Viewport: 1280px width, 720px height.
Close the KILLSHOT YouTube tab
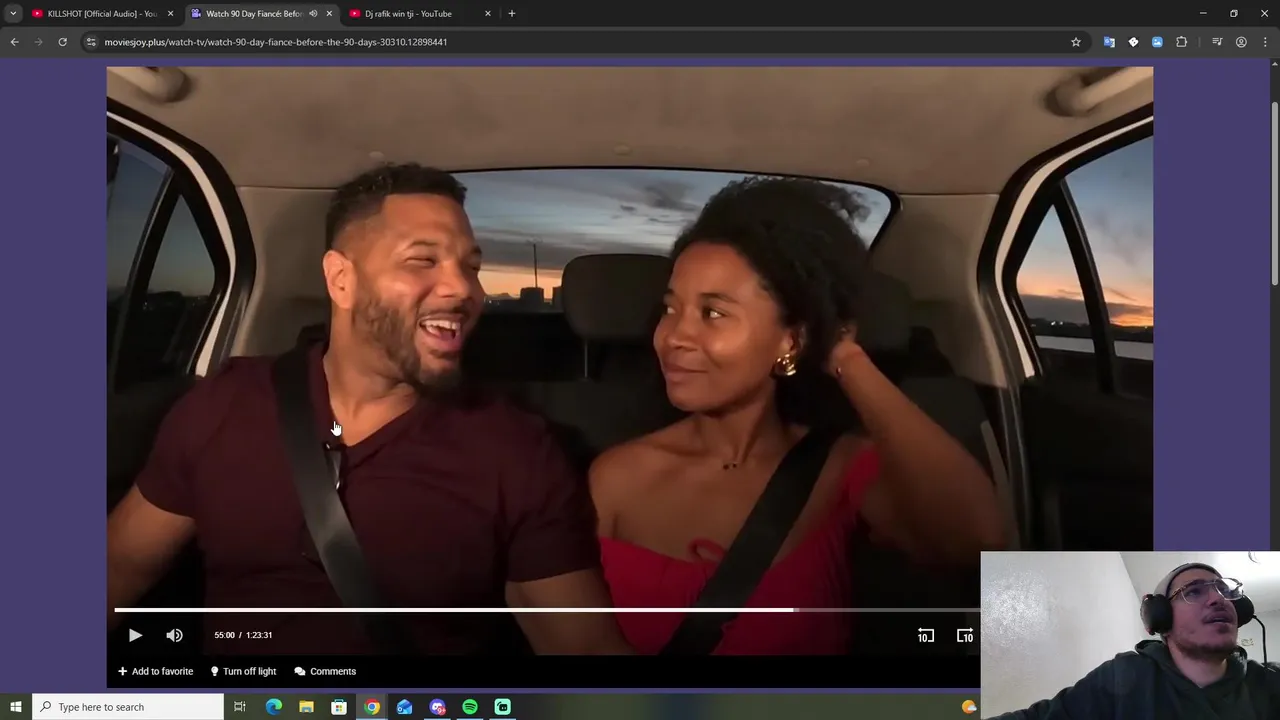pyautogui.click(x=170, y=14)
